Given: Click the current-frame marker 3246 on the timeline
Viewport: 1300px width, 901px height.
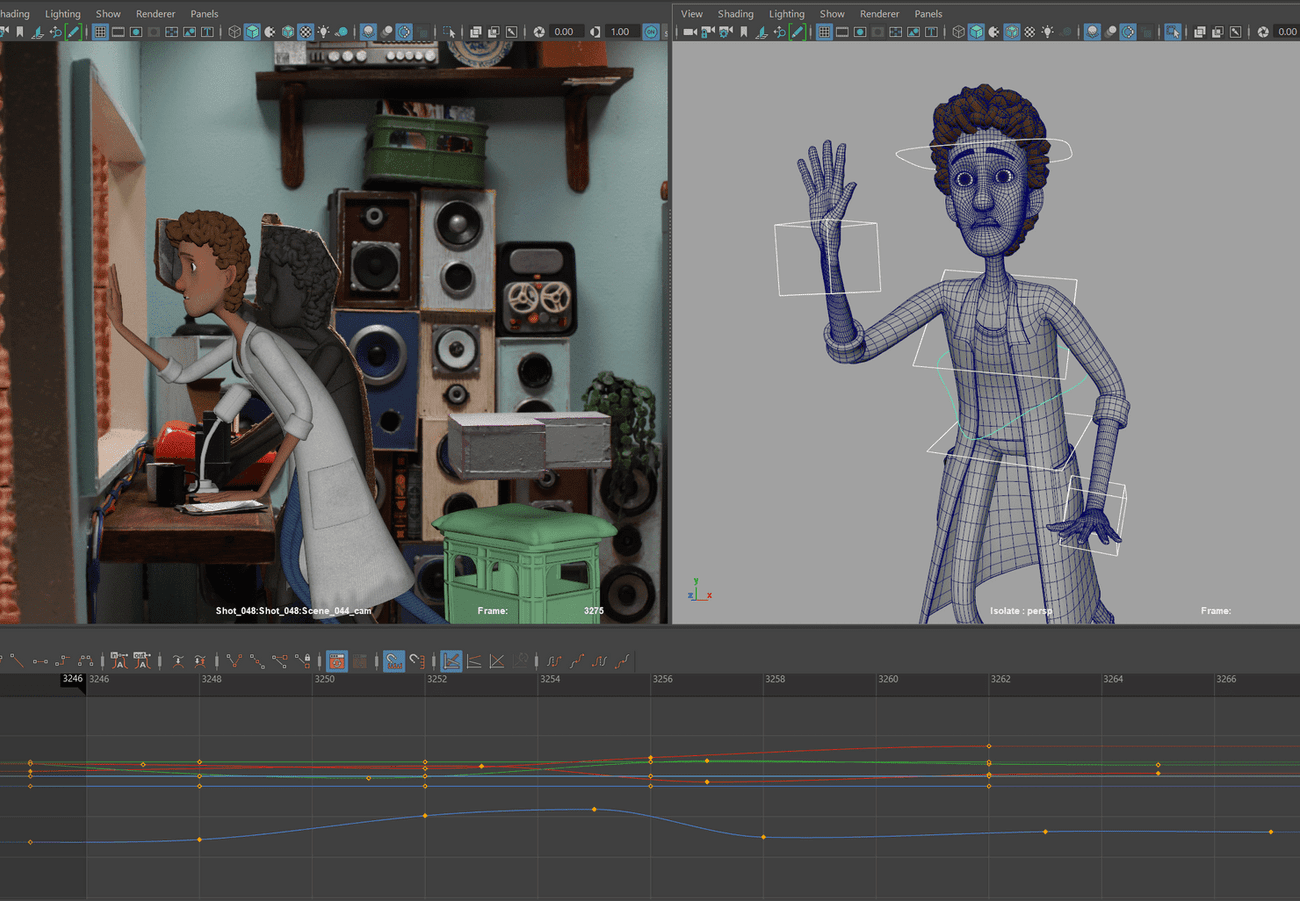Looking at the screenshot, I should coord(73,679).
